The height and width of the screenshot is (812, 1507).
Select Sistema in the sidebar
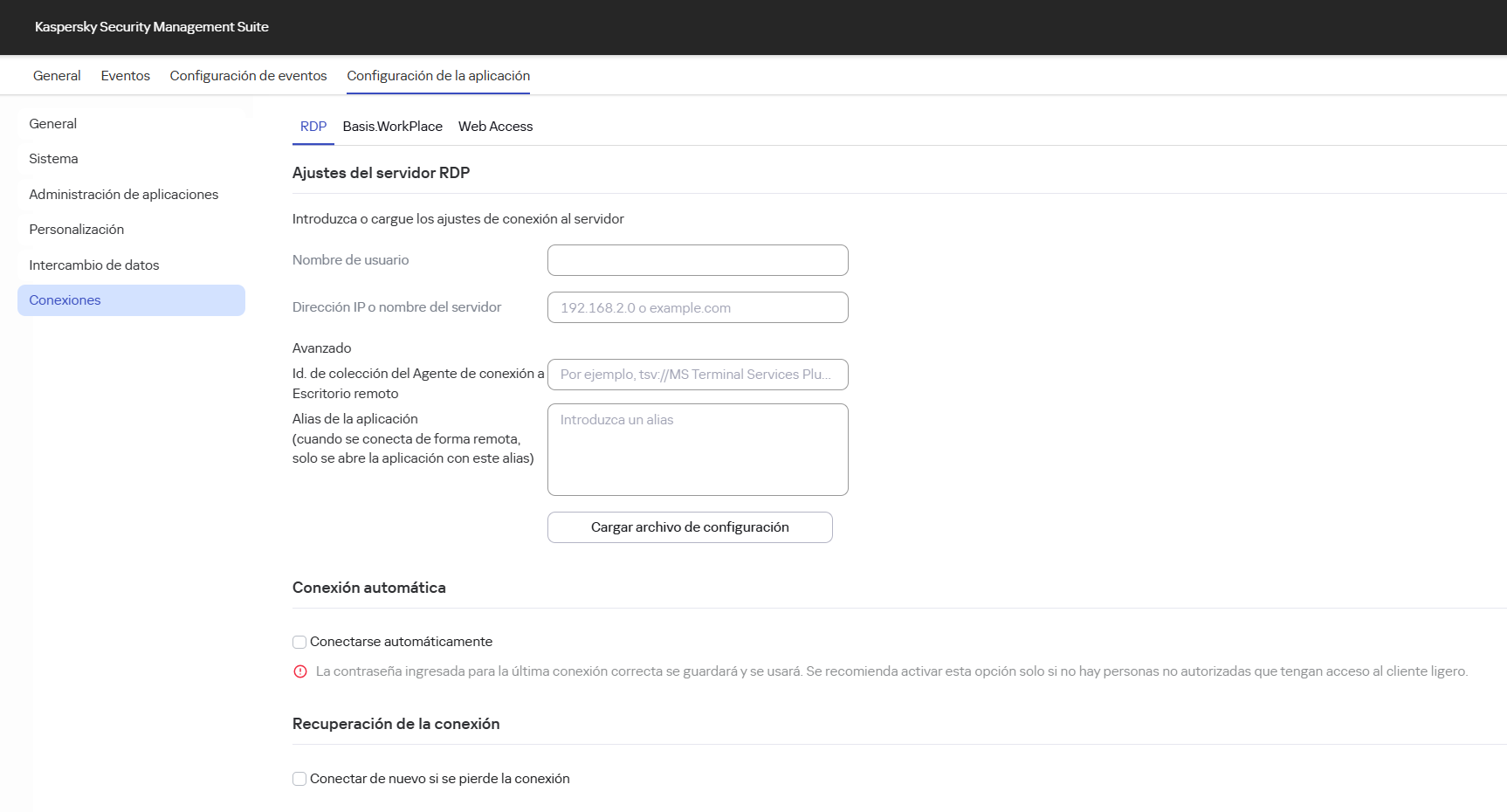point(53,159)
